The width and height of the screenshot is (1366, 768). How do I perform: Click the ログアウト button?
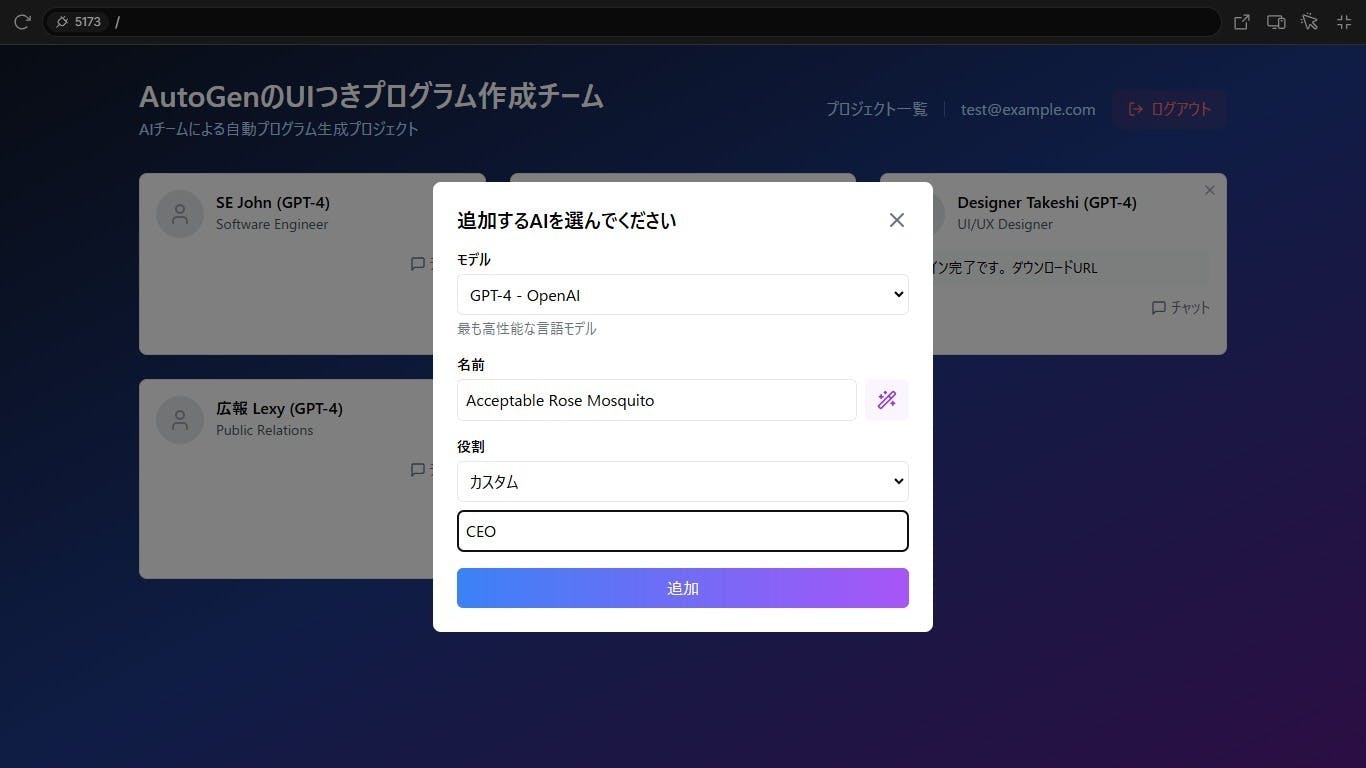pos(1169,109)
